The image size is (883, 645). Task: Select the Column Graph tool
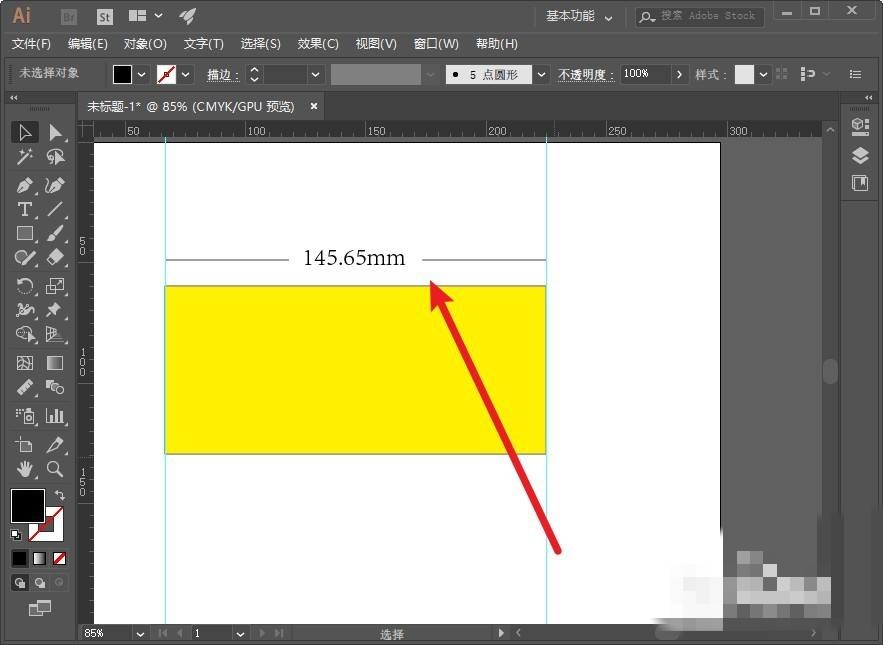pos(55,416)
